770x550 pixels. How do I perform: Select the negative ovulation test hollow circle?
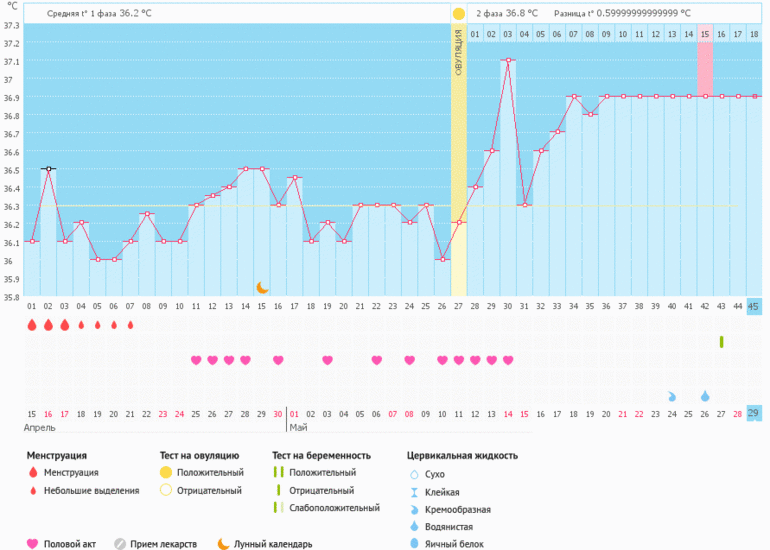[x=166, y=491]
